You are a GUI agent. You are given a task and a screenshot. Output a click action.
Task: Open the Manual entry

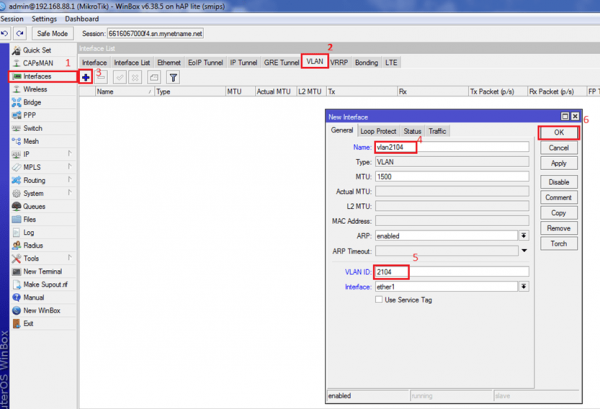[43, 297]
